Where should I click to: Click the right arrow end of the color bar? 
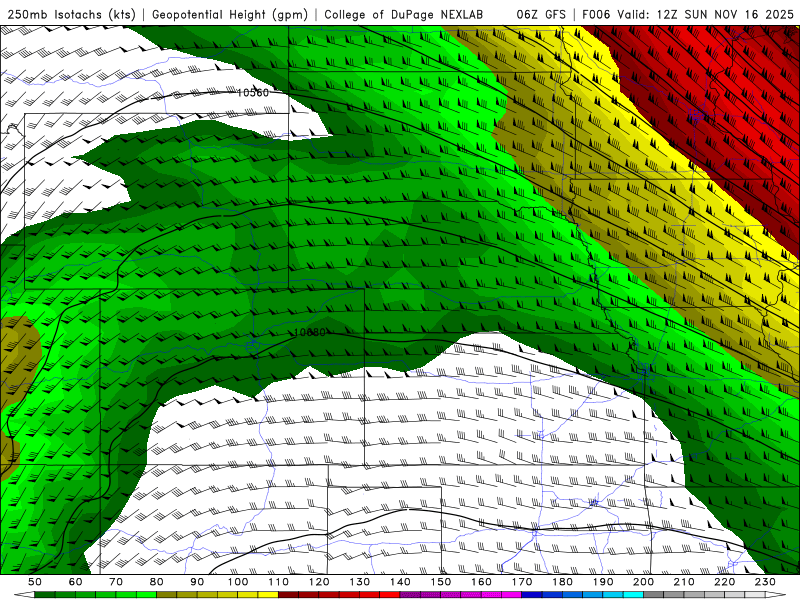click(x=776, y=595)
